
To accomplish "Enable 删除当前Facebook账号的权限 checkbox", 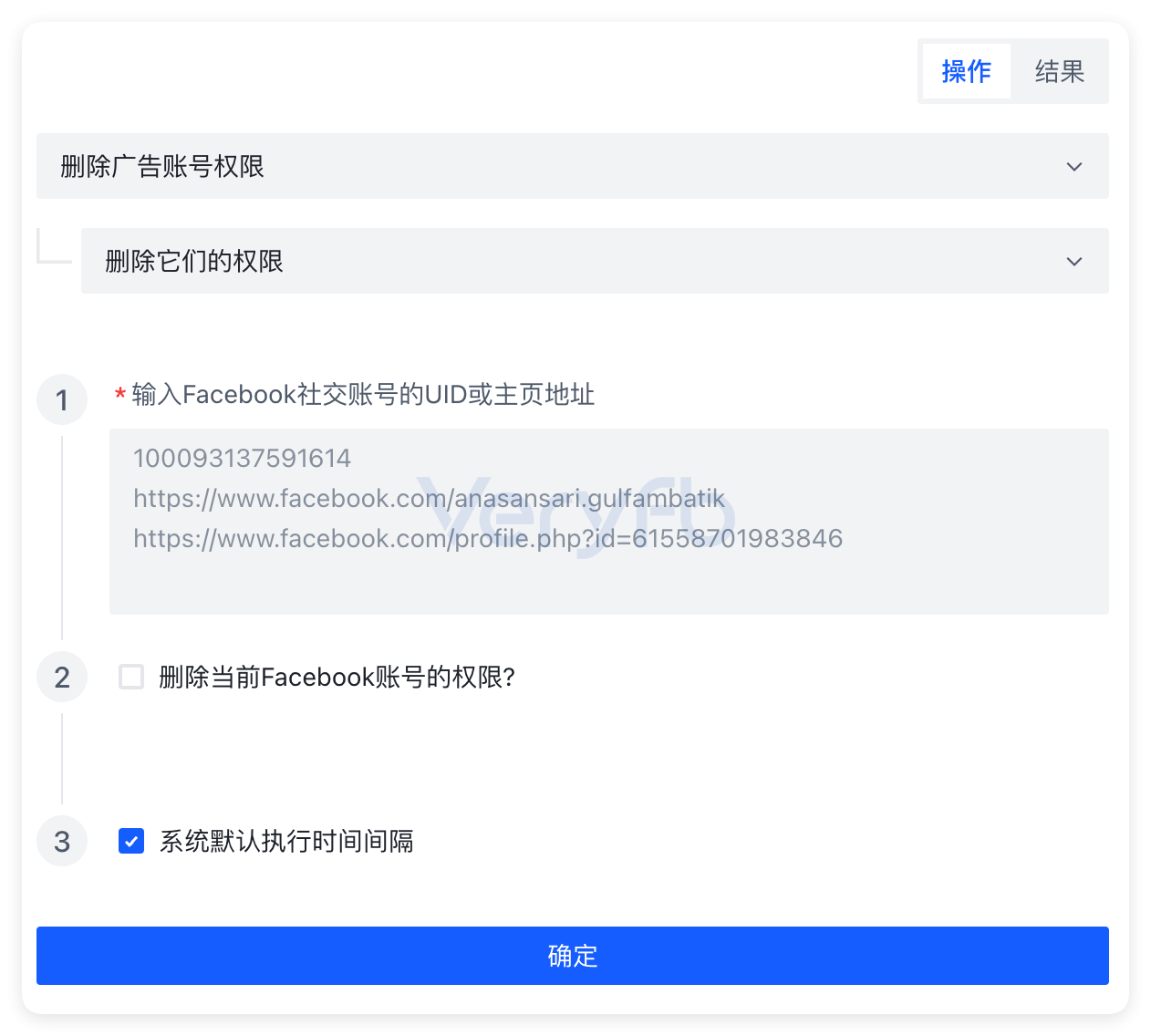I will point(131,677).
